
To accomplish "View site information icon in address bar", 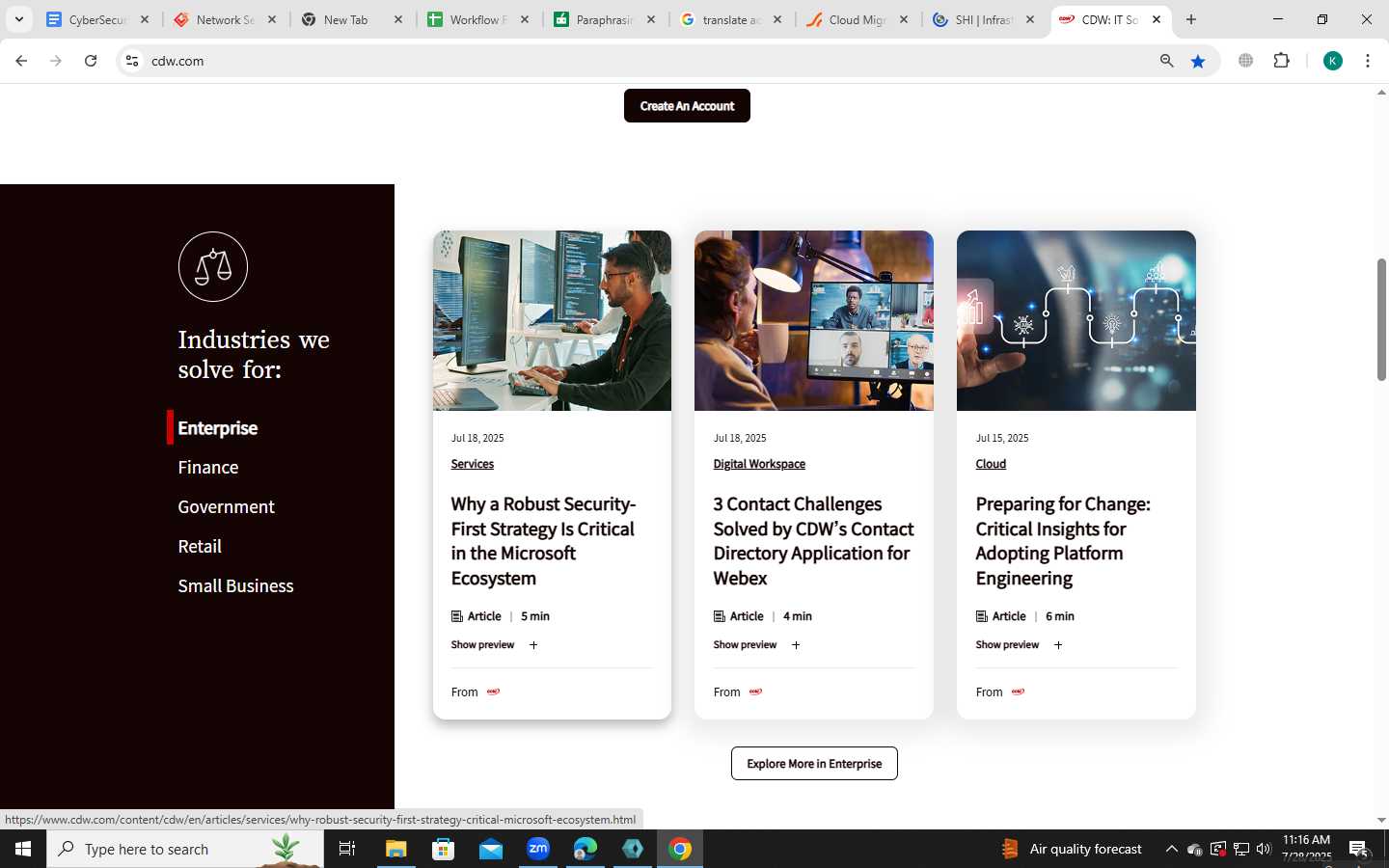I will tap(132, 61).
